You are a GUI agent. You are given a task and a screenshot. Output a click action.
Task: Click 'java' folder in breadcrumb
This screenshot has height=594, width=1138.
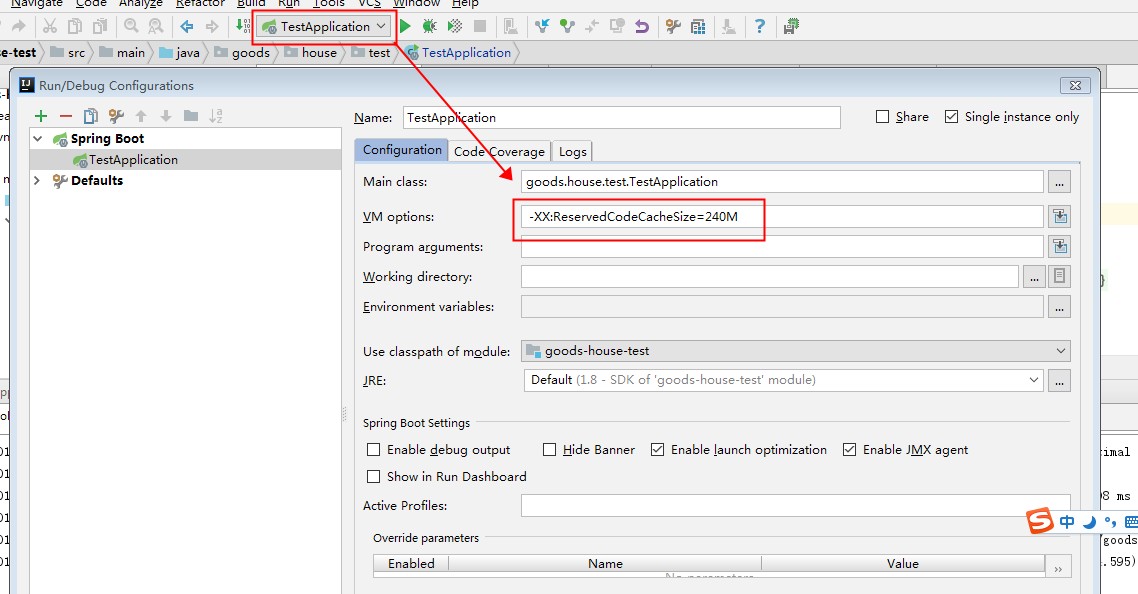click(179, 53)
